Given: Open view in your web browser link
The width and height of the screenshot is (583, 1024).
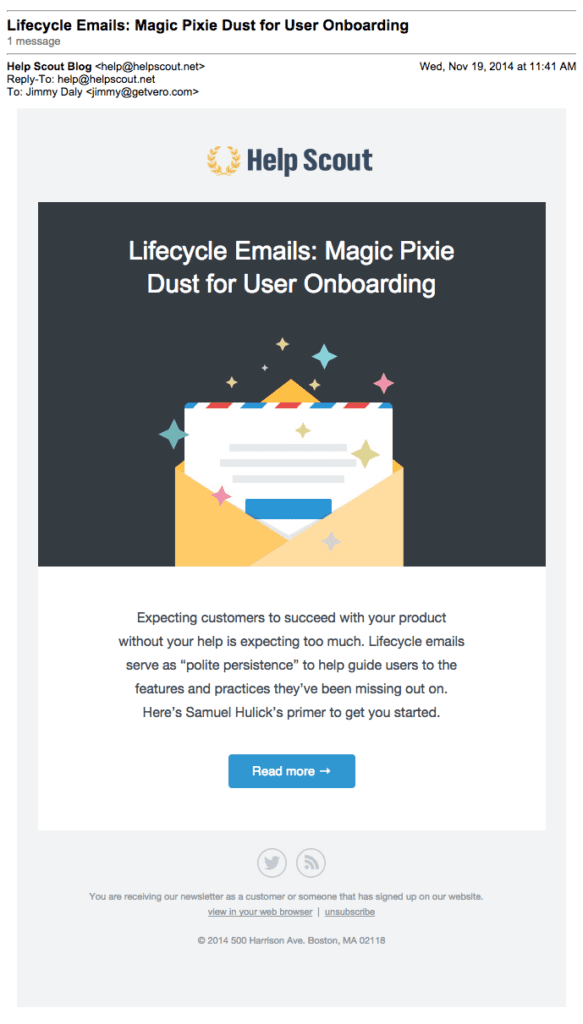Looking at the screenshot, I should click(x=260, y=911).
